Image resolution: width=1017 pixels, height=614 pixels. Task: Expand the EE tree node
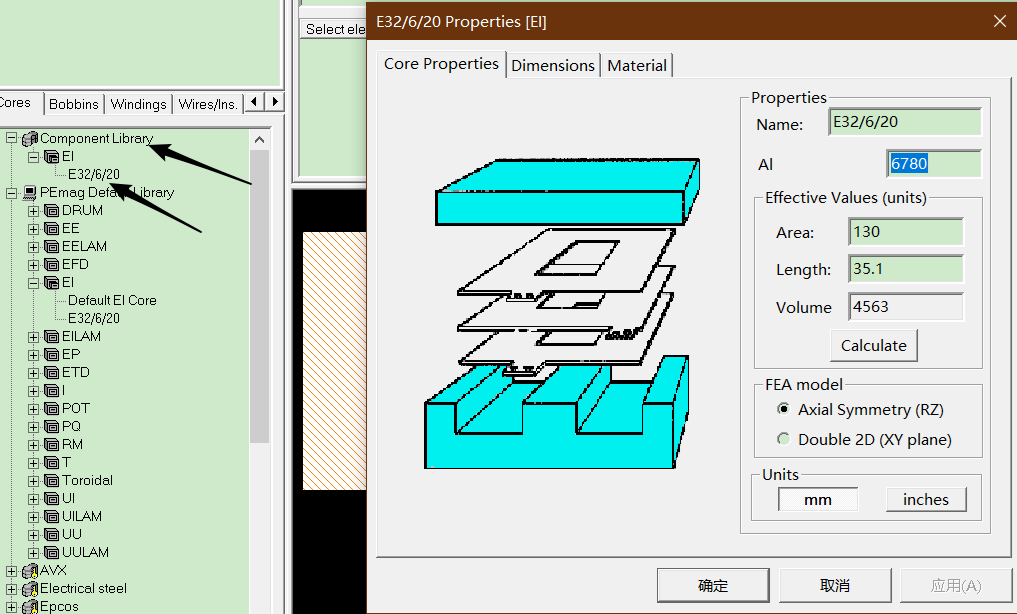(32, 228)
